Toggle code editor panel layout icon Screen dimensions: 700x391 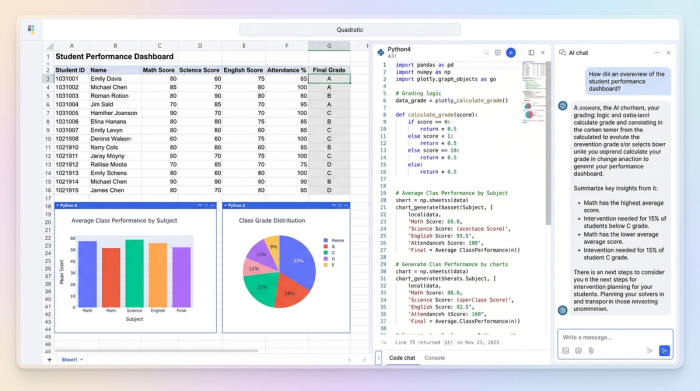[x=531, y=53]
